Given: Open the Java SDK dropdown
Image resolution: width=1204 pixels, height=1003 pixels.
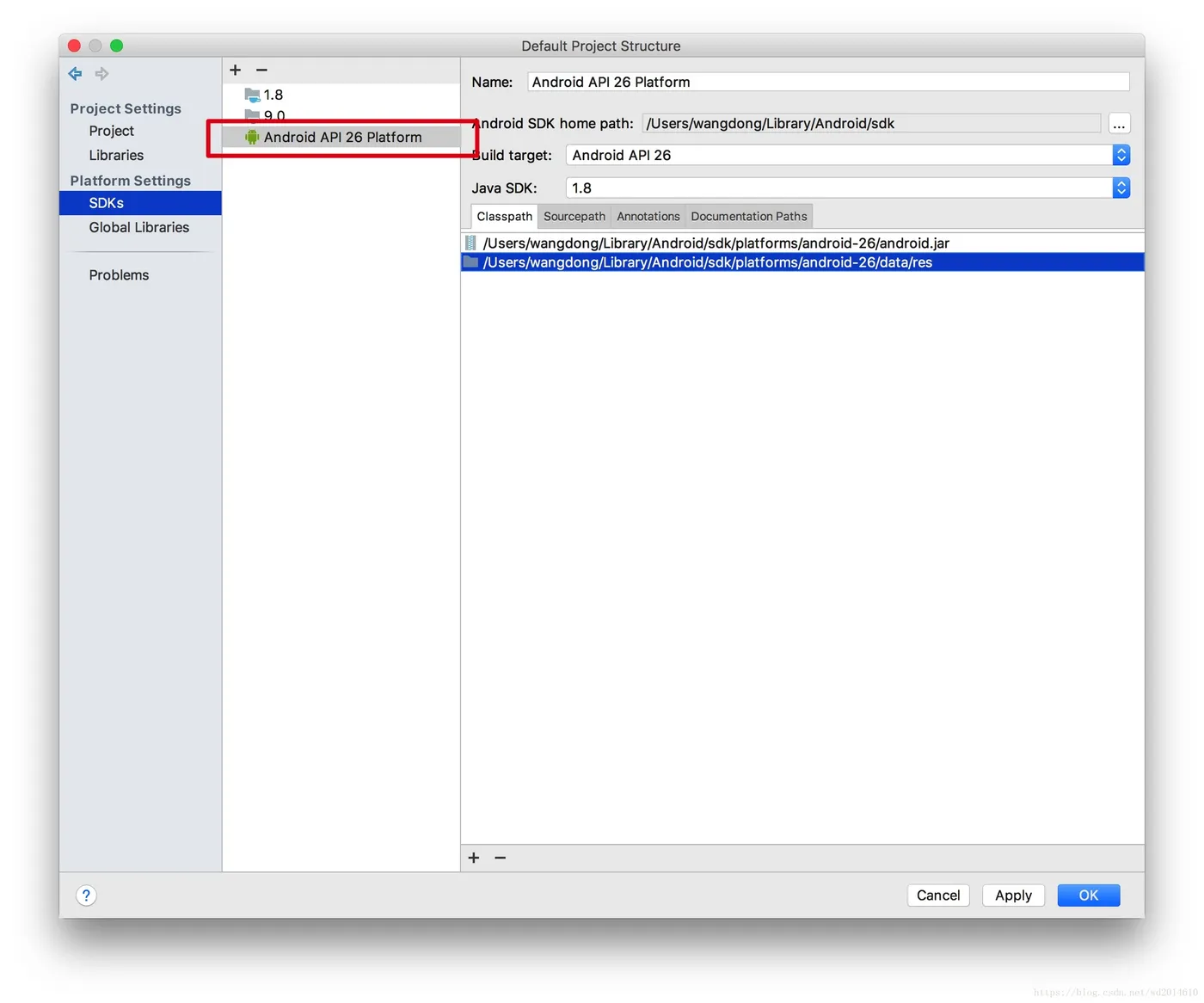Looking at the screenshot, I should (x=847, y=188).
